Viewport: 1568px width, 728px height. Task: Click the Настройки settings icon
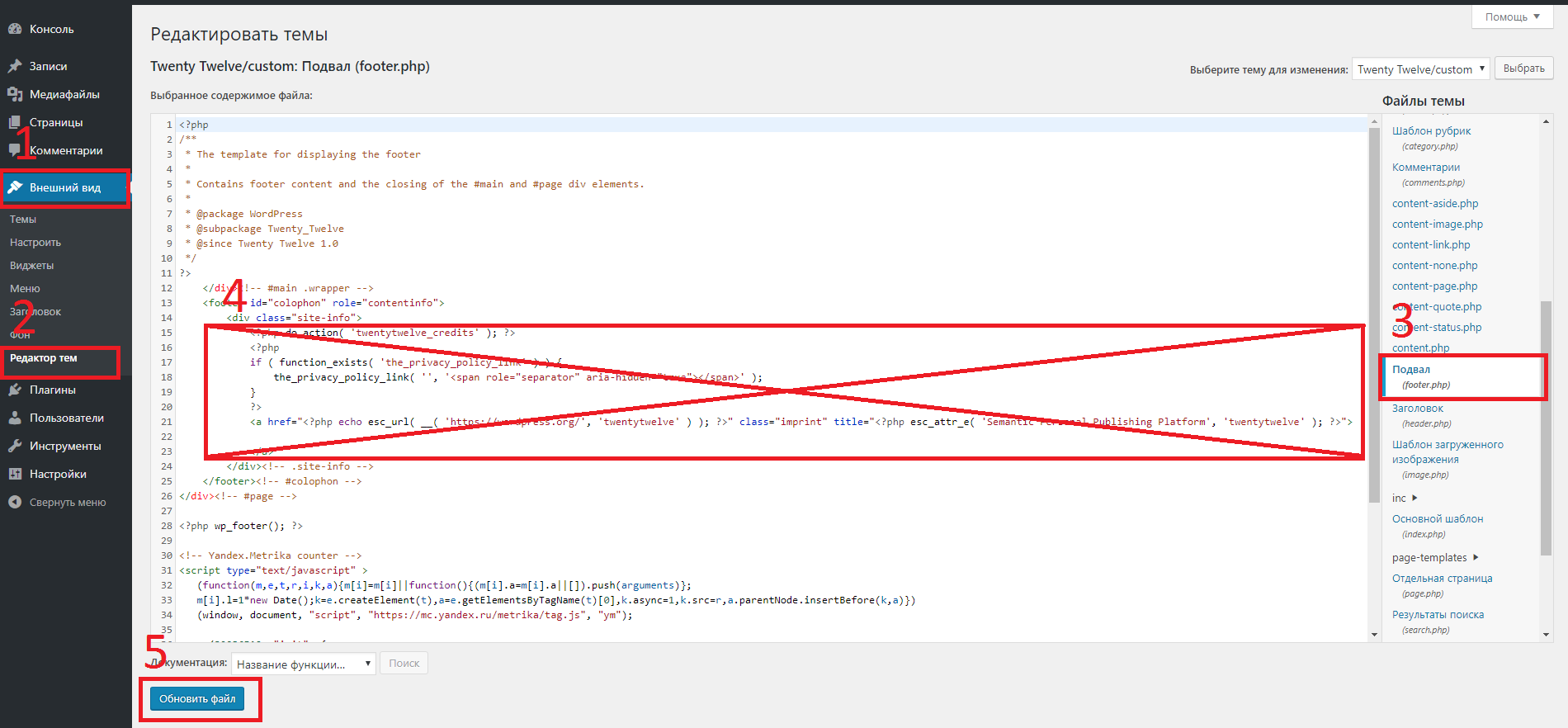click(x=15, y=474)
